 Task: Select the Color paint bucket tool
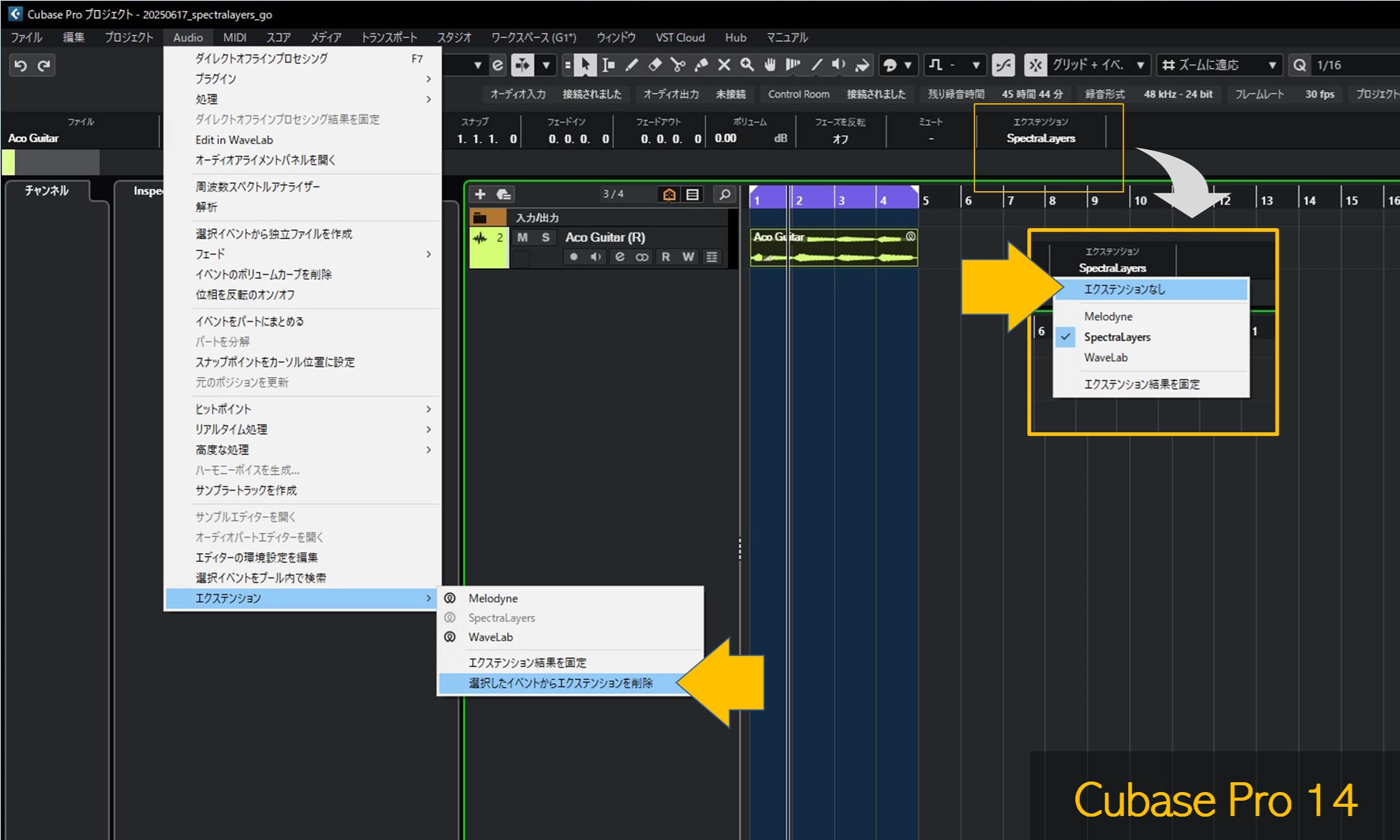tap(862, 65)
